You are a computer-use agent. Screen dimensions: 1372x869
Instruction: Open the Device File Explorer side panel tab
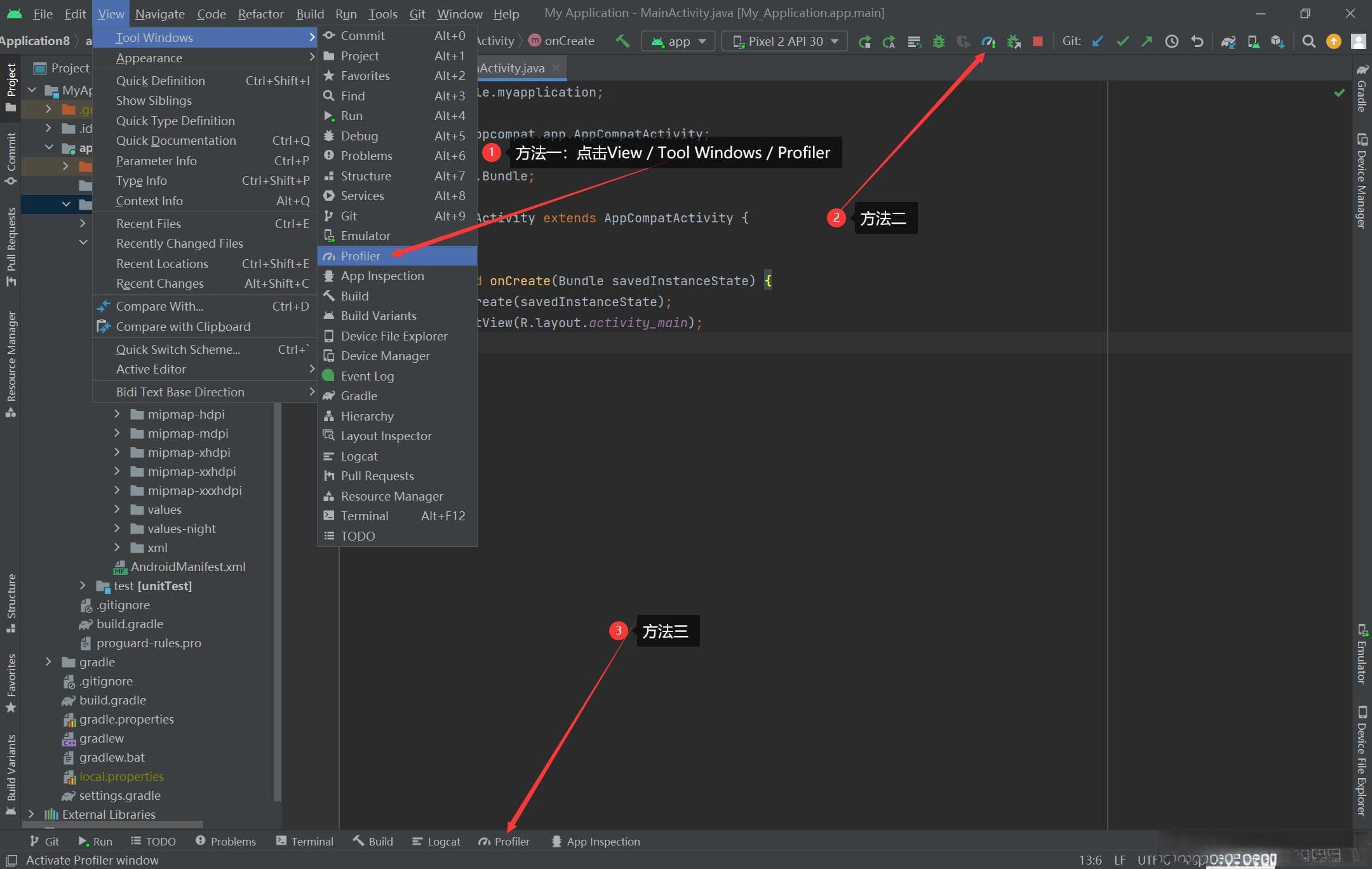point(1362,760)
